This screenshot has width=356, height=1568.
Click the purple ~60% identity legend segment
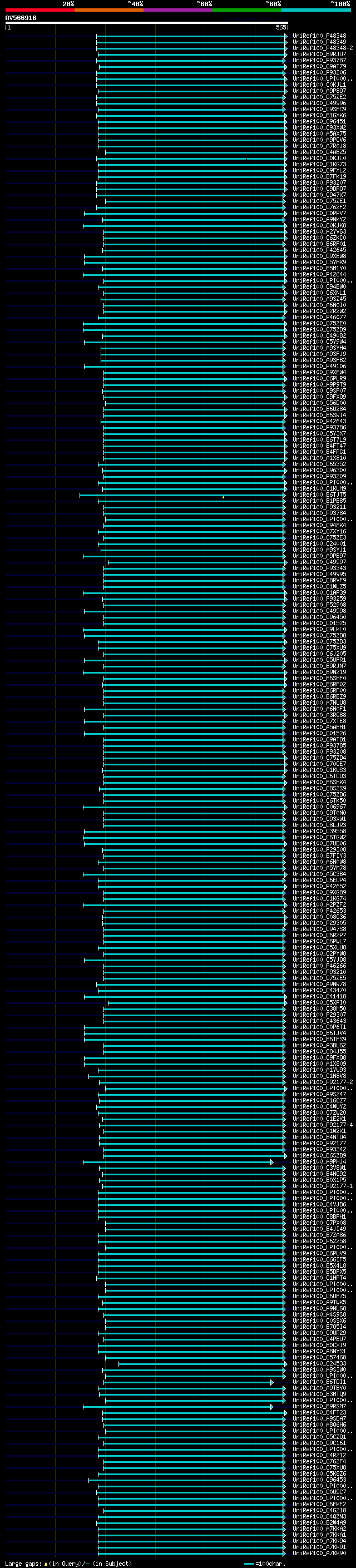pos(177,11)
